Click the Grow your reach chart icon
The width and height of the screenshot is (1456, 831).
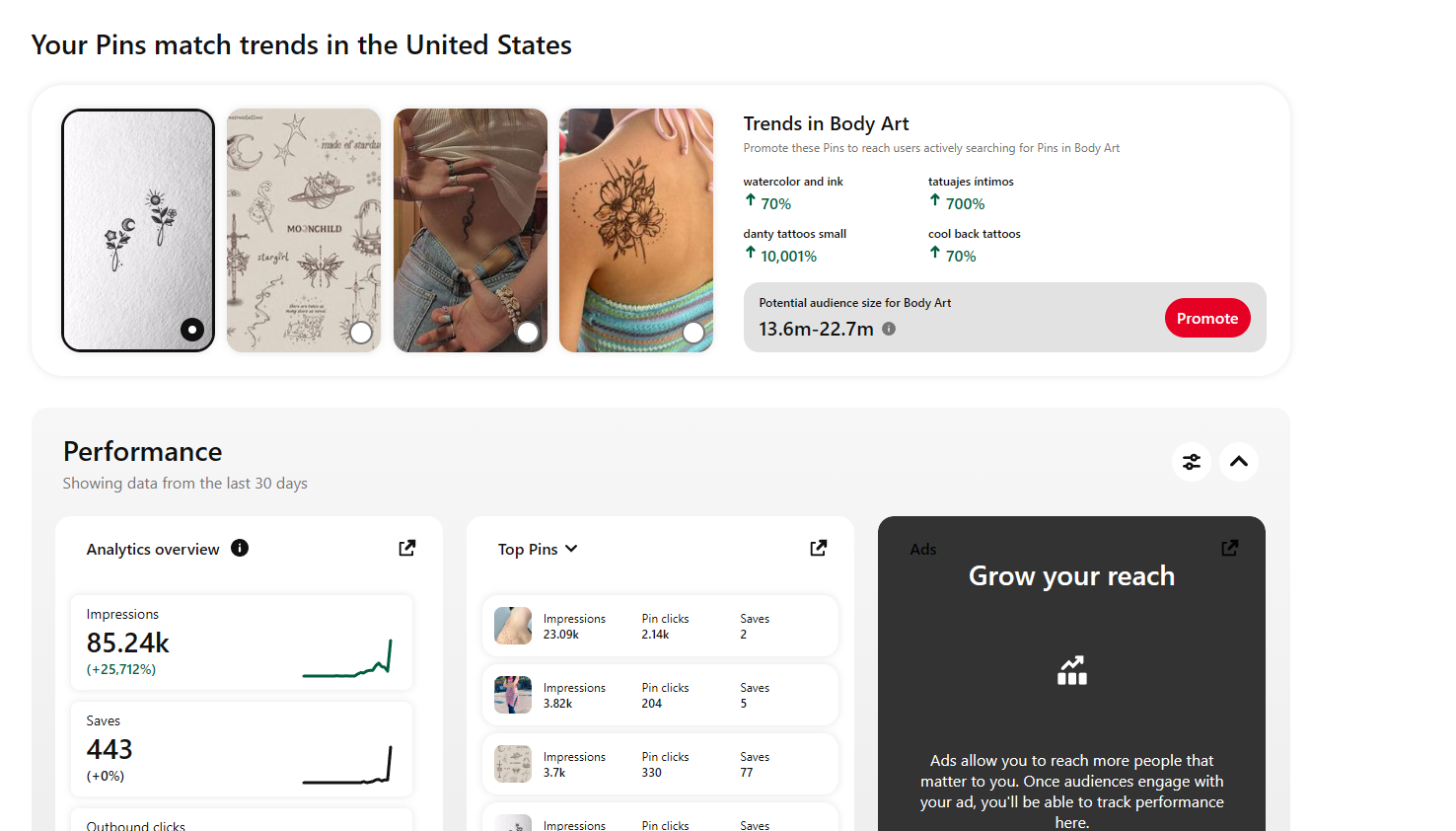tap(1072, 670)
